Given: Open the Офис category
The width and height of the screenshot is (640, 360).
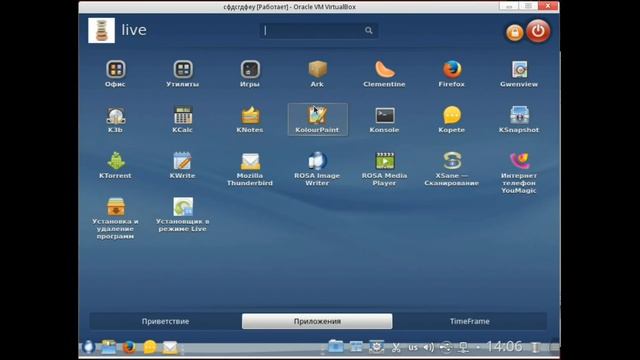Looking at the screenshot, I should (x=116, y=74).
